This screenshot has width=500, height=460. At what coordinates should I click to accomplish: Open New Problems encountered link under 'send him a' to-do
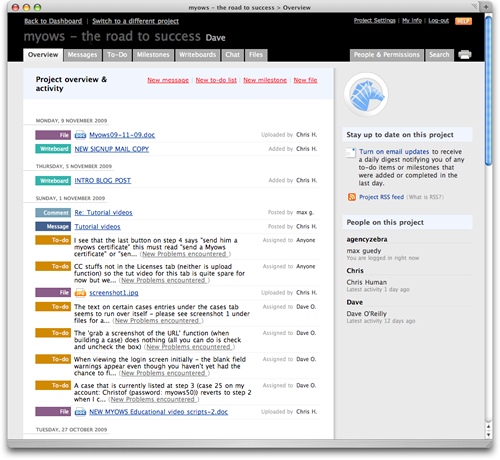click(184, 254)
